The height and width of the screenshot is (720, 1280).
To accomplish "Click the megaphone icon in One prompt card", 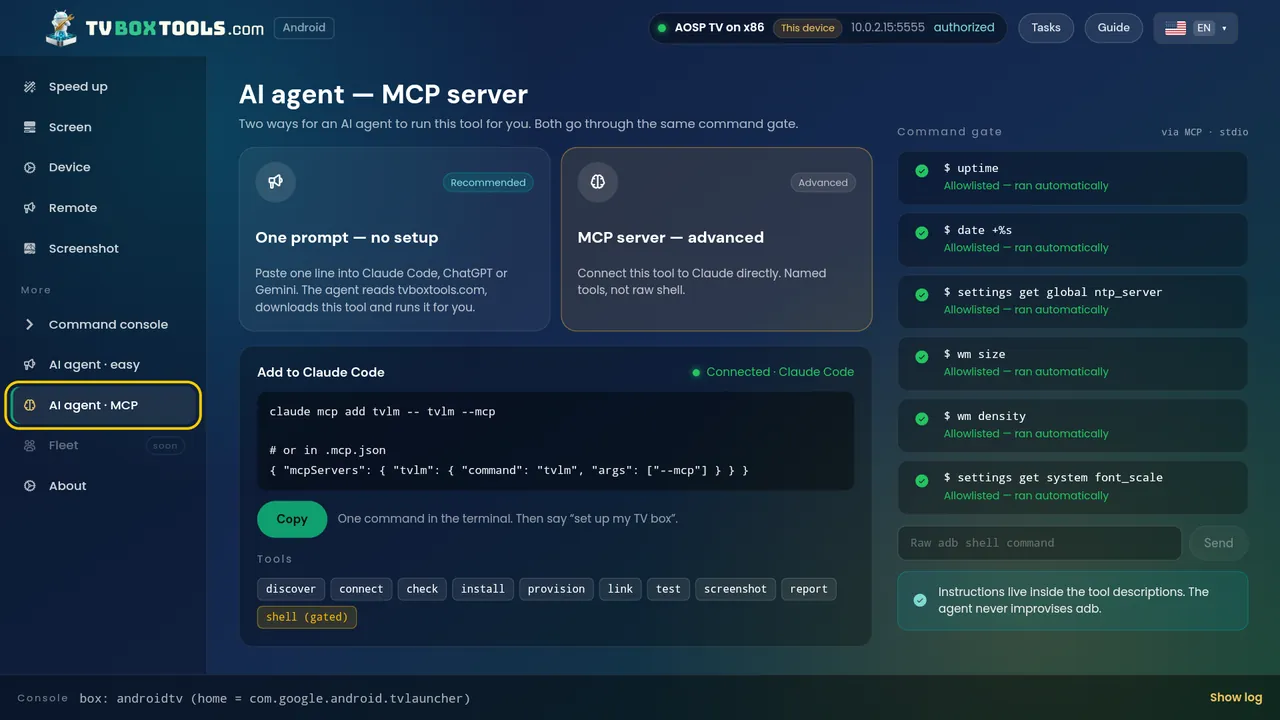I will click(276, 182).
